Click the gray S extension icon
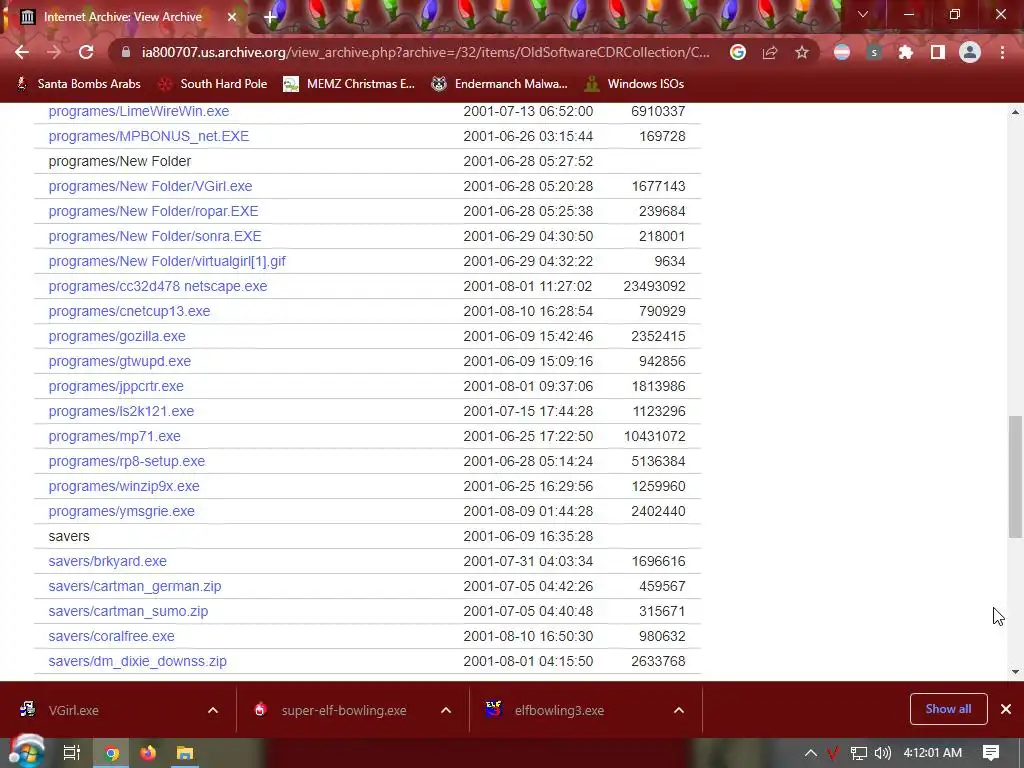Image resolution: width=1024 pixels, height=768 pixels. (x=874, y=52)
